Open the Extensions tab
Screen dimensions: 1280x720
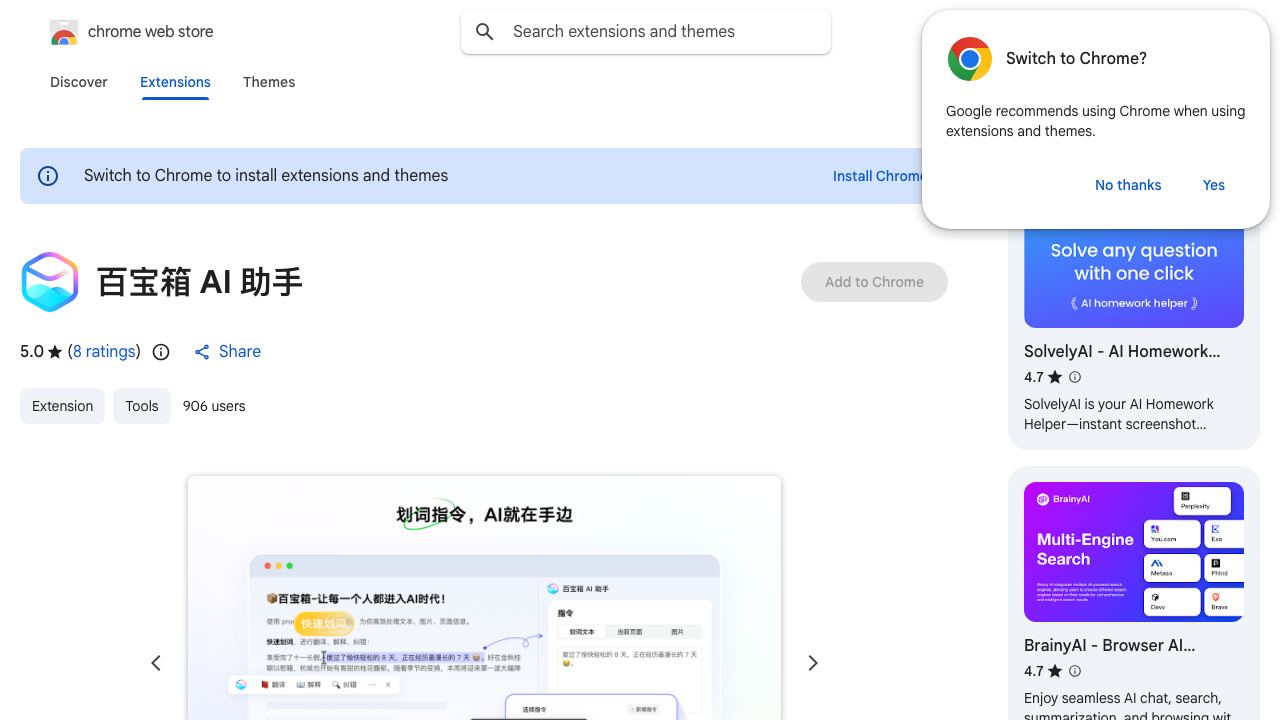175,82
